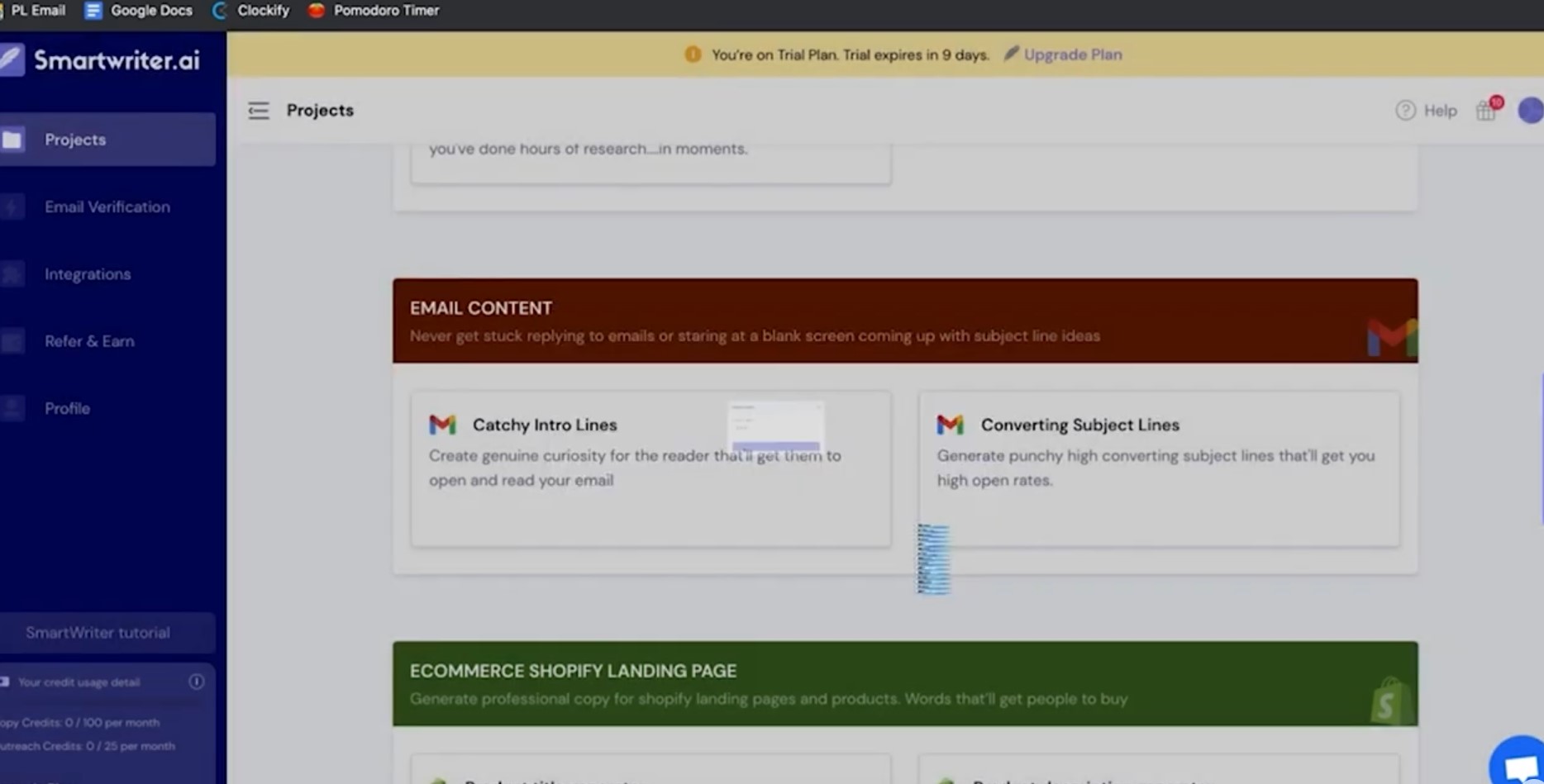Go to Projects in the sidebar
1544x784 pixels.
[107, 140]
